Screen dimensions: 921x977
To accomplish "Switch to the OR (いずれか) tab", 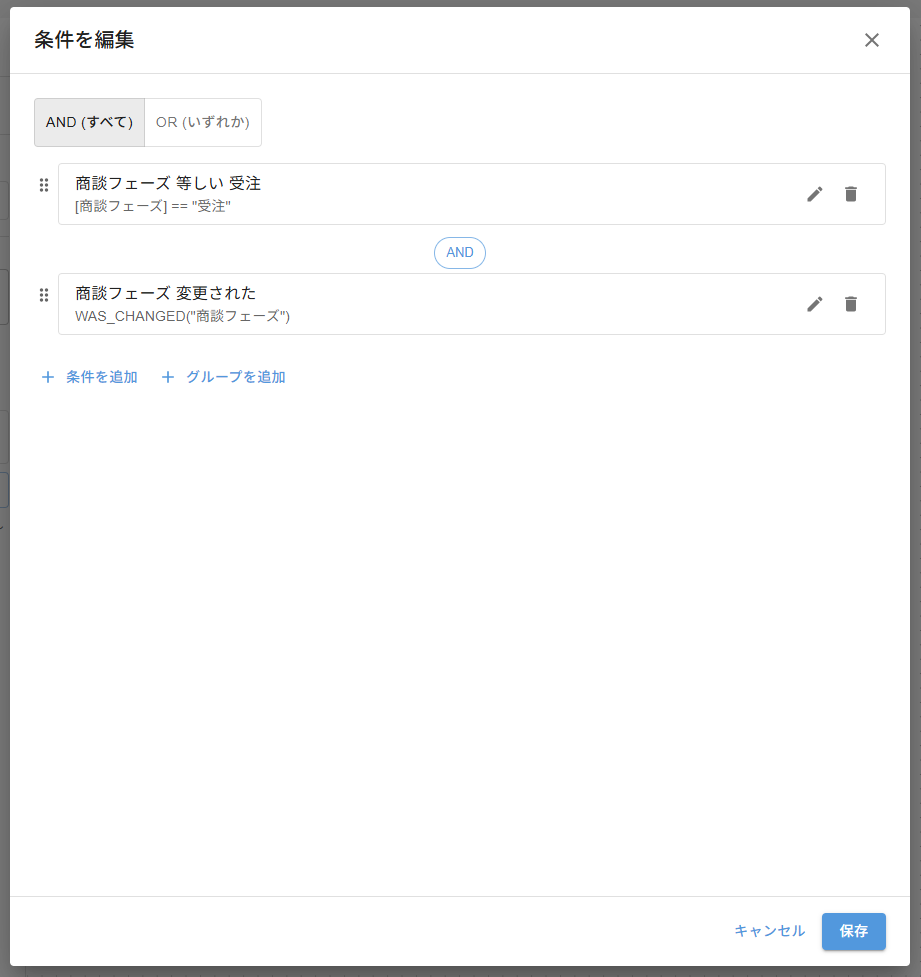I will 203,122.
